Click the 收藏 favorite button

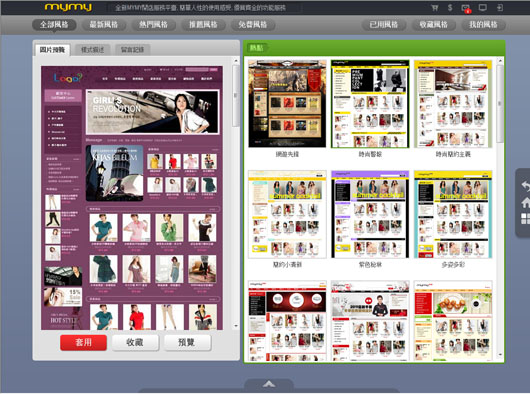135,342
